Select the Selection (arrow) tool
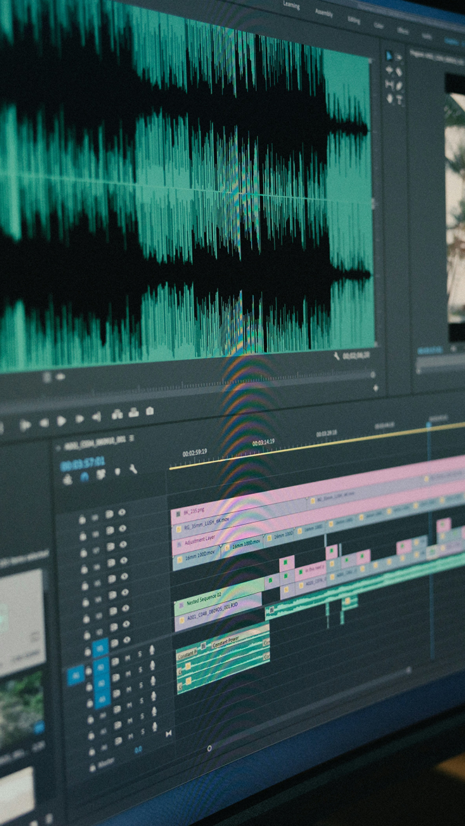This screenshot has width=465, height=826. (x=389, y=55)
